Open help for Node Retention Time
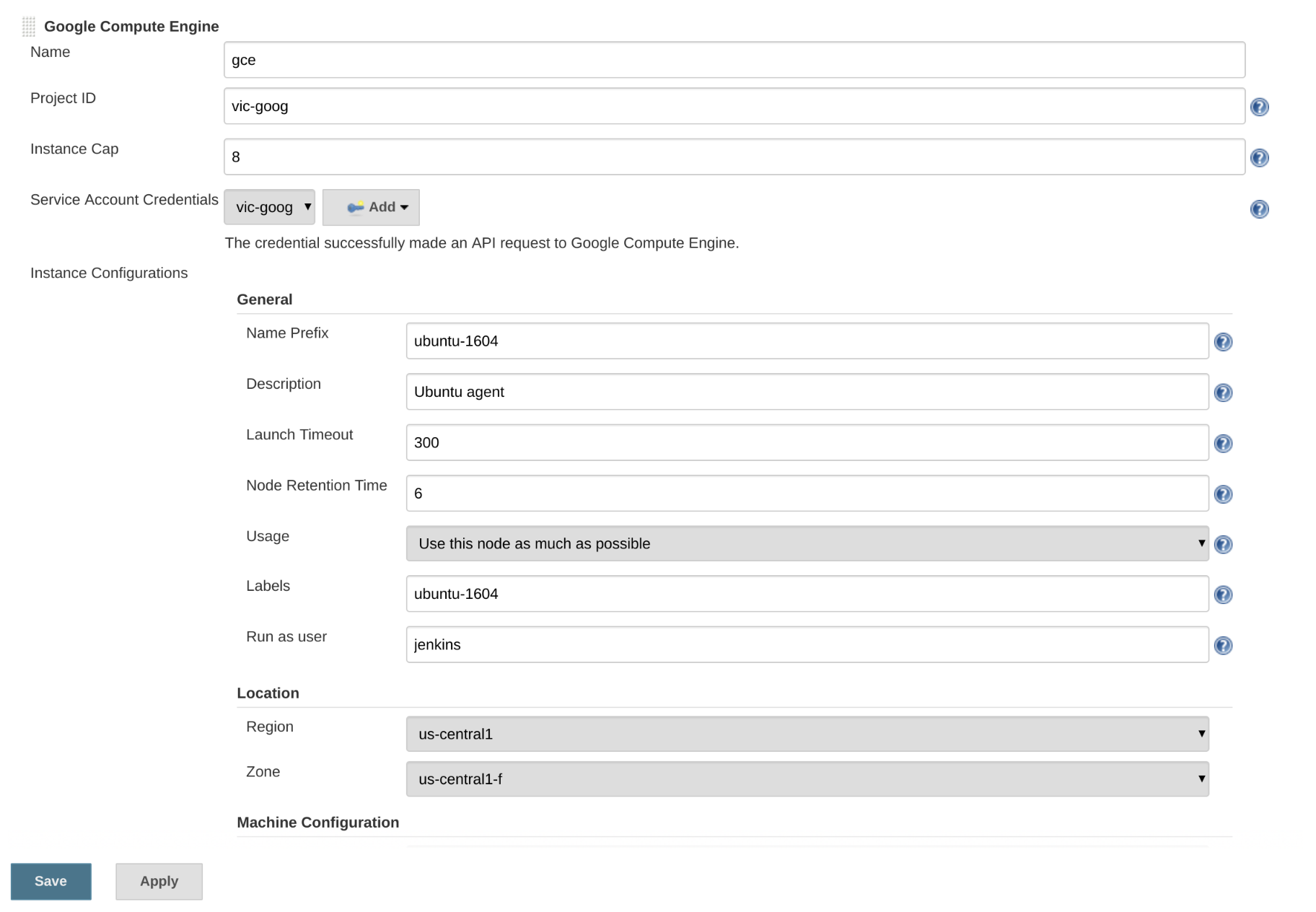Image resolution: width=1316 pixels, height=912 pixels. 1223,494
